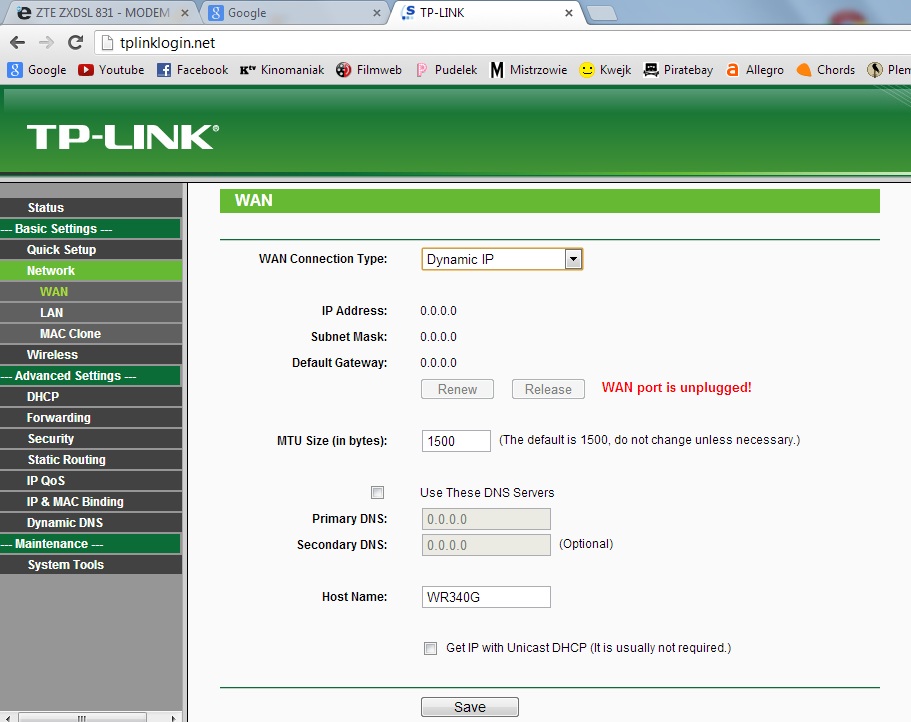
Task: Open Quick Setup in sidebar
Action: click(91, 250)
